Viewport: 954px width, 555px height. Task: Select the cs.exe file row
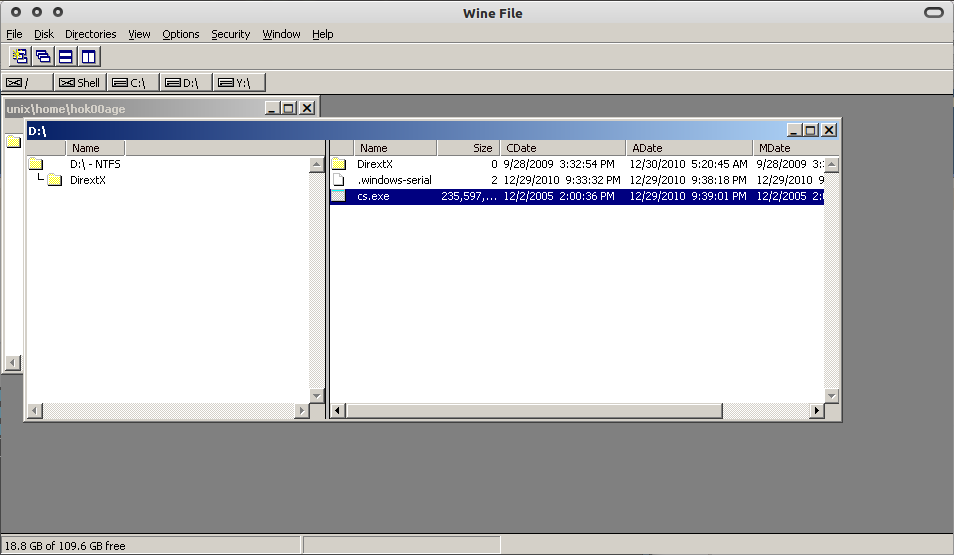pyautogui.click(x=373, y=197)
